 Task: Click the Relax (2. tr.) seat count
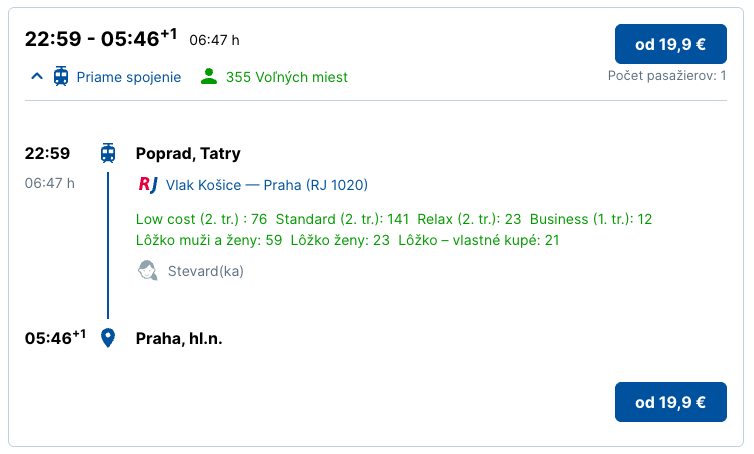click(469, 219)
